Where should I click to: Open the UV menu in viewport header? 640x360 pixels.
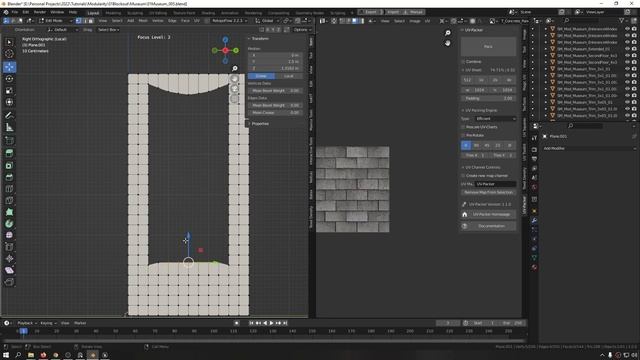pyautogui.click(x=197, y=20)
